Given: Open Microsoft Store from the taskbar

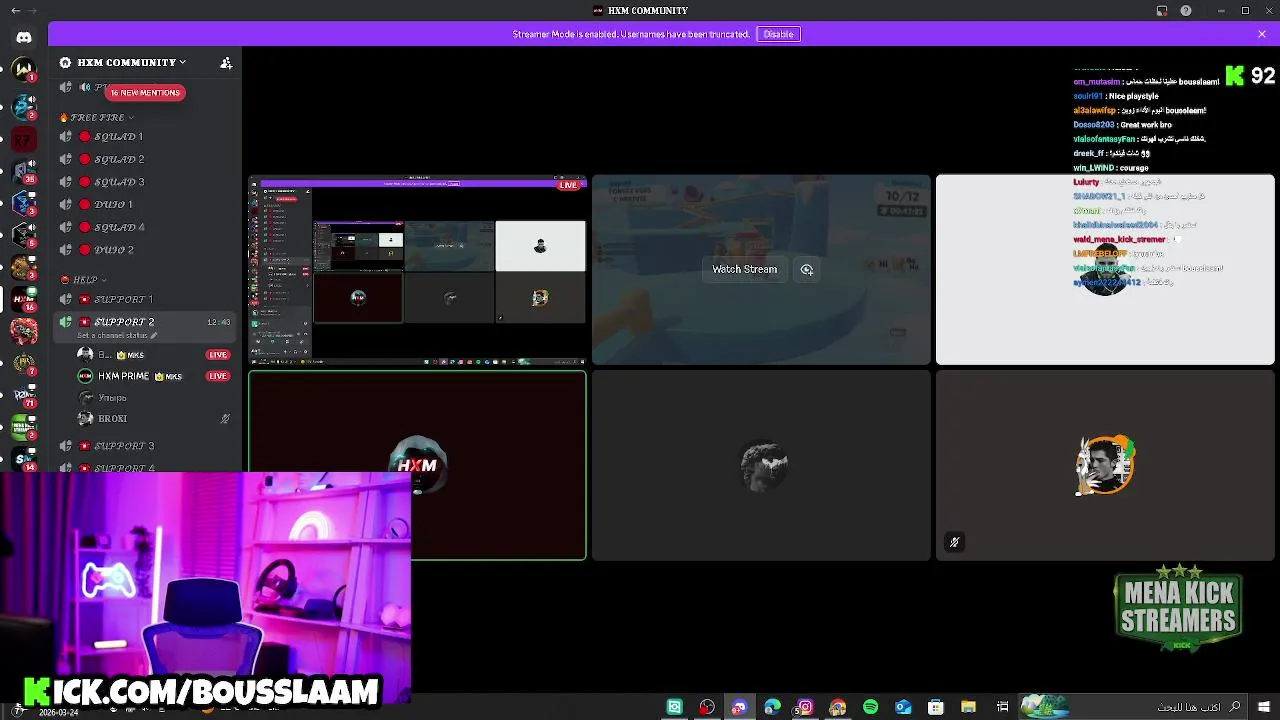Looking at the screenshot, I should click(935, 707).
